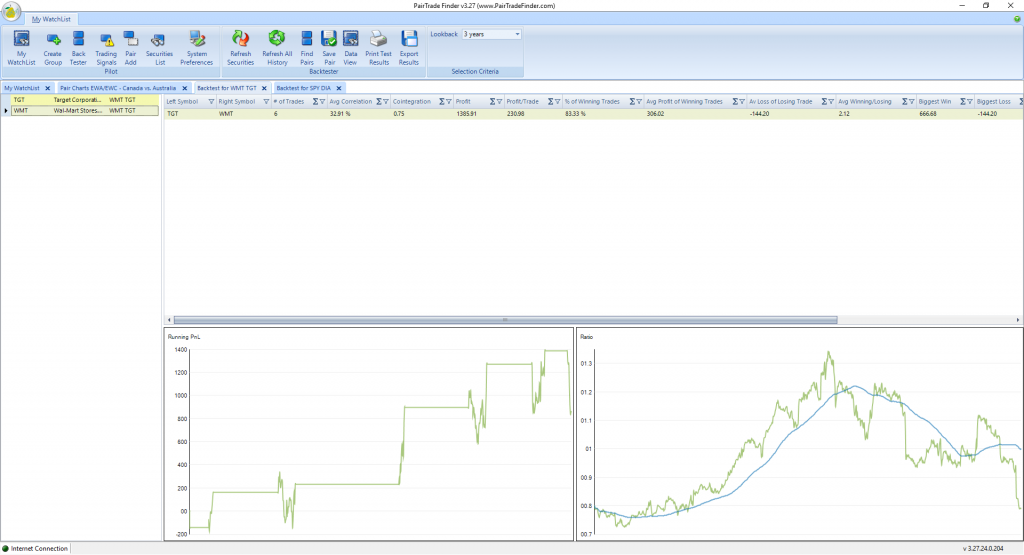The image size is (1024, 555).
Task: Export Results with the floppy icon
Action: [x=409, y=46]
